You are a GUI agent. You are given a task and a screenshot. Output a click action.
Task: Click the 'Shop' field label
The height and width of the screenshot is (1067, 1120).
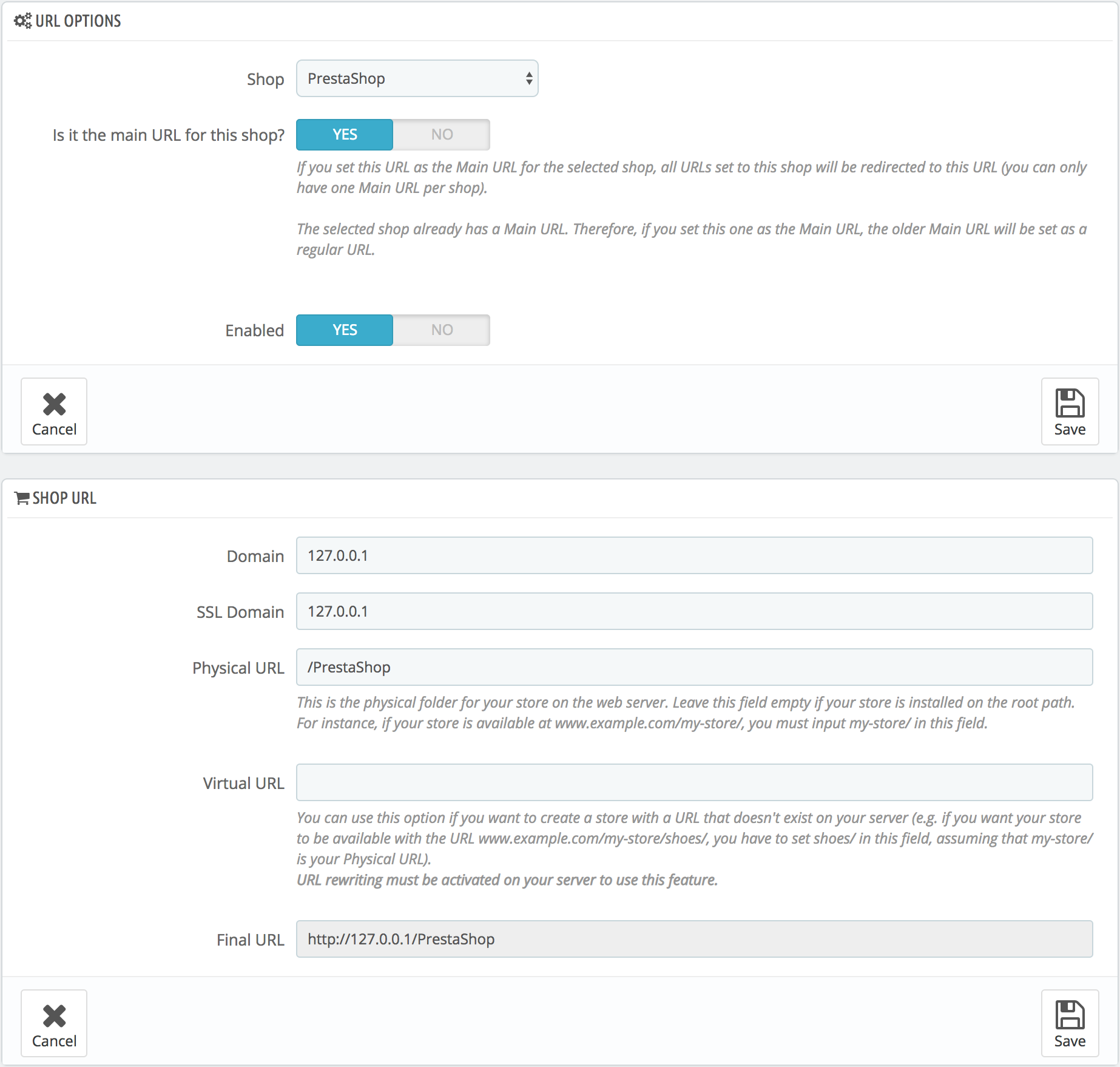pyautogui.click(x=265, y=80)
